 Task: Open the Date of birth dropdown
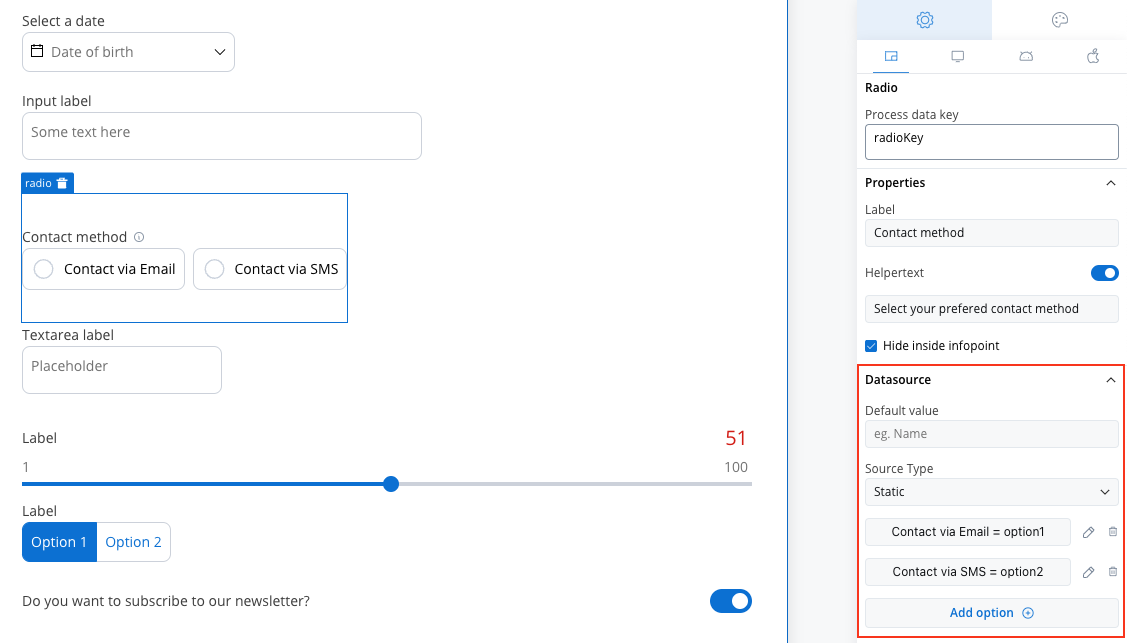tap(129, 52)
